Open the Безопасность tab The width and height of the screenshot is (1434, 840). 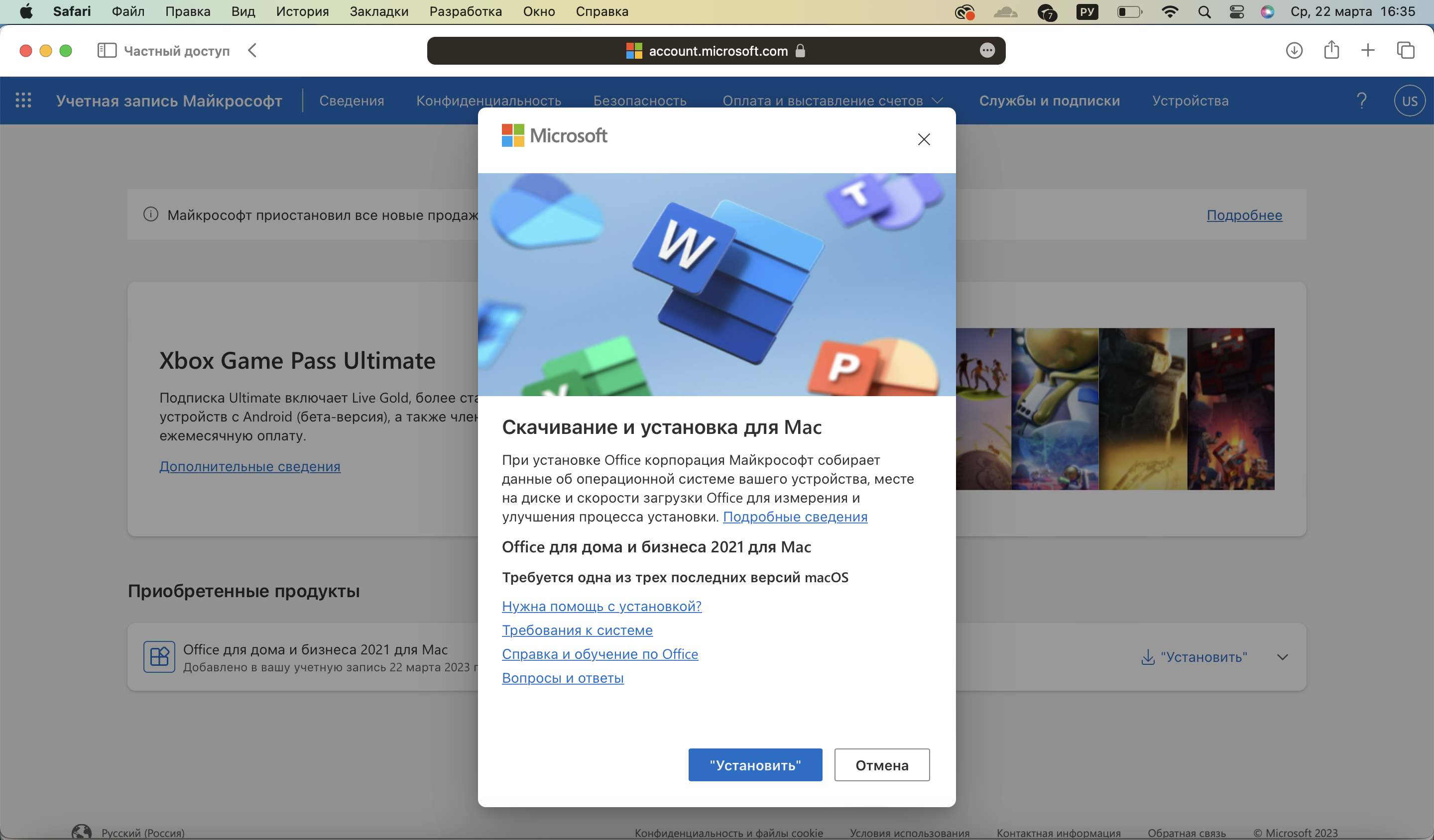pyautogui.click(x=640, y=101)
